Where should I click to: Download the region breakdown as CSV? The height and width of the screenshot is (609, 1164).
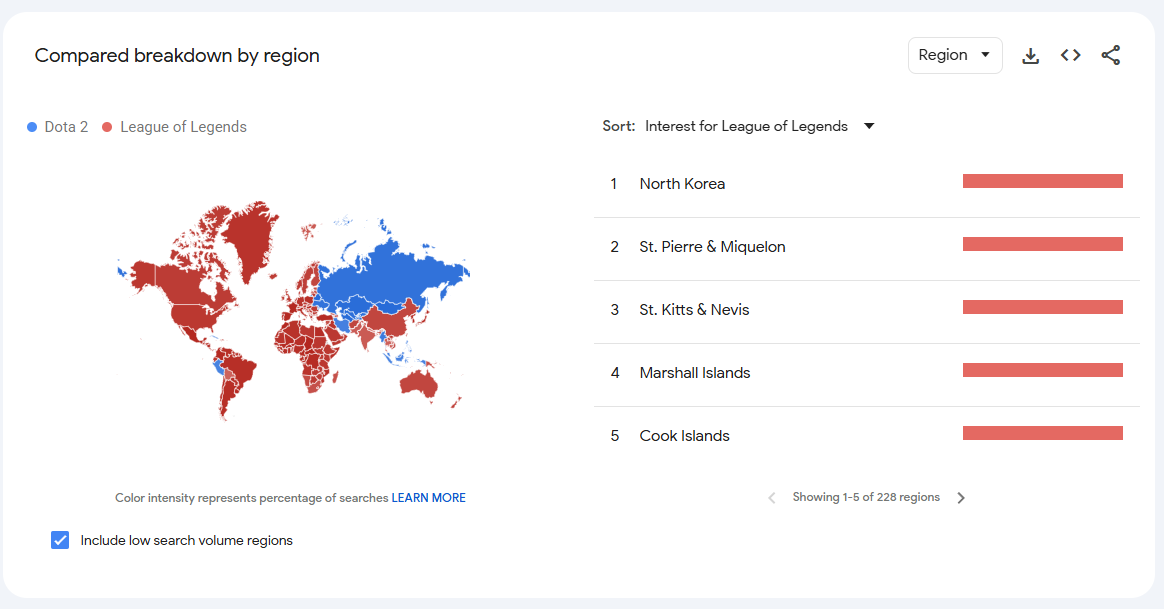point(1030,56)
